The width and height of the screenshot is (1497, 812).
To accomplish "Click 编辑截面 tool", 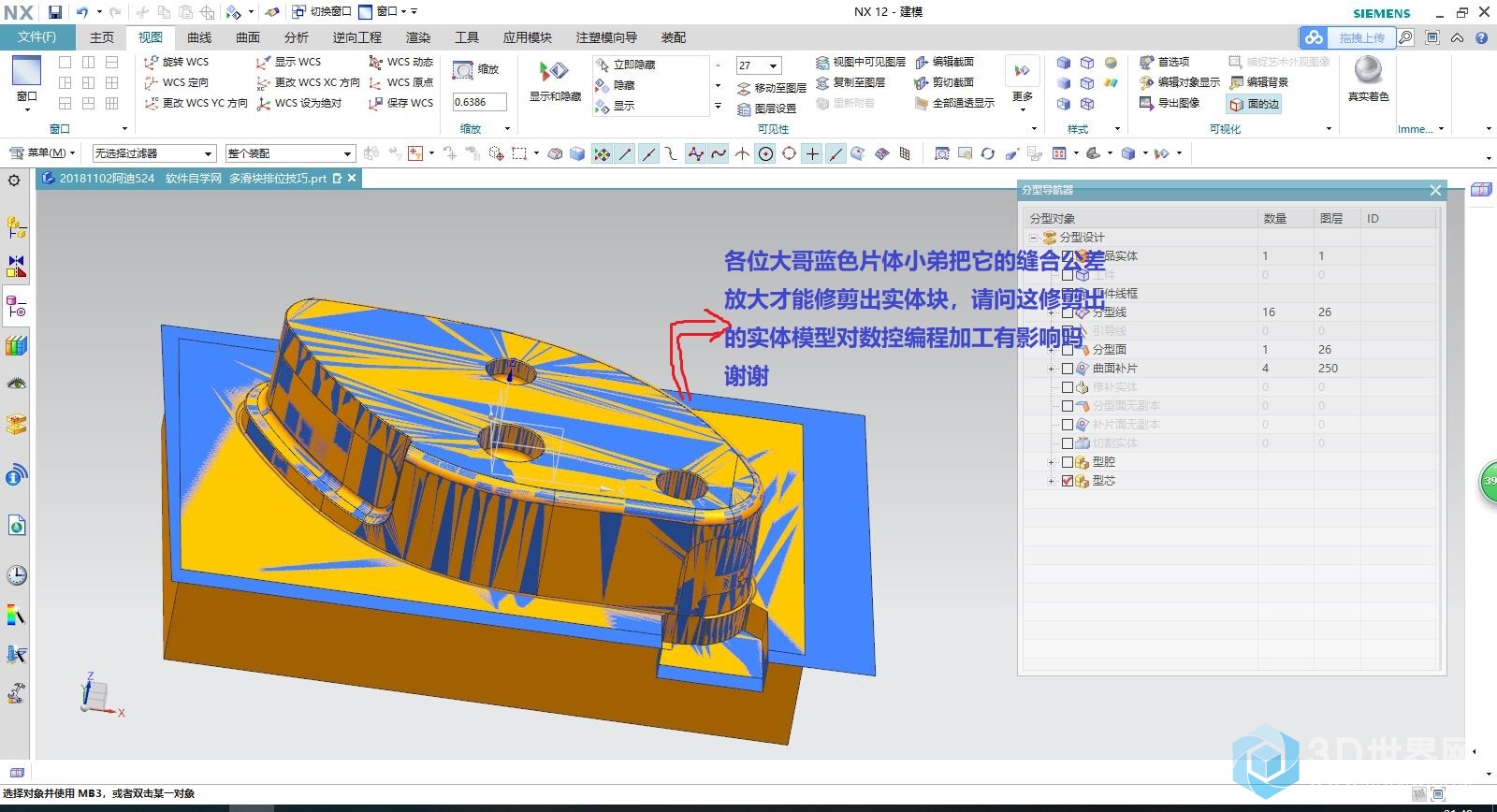I will (944, 62).
